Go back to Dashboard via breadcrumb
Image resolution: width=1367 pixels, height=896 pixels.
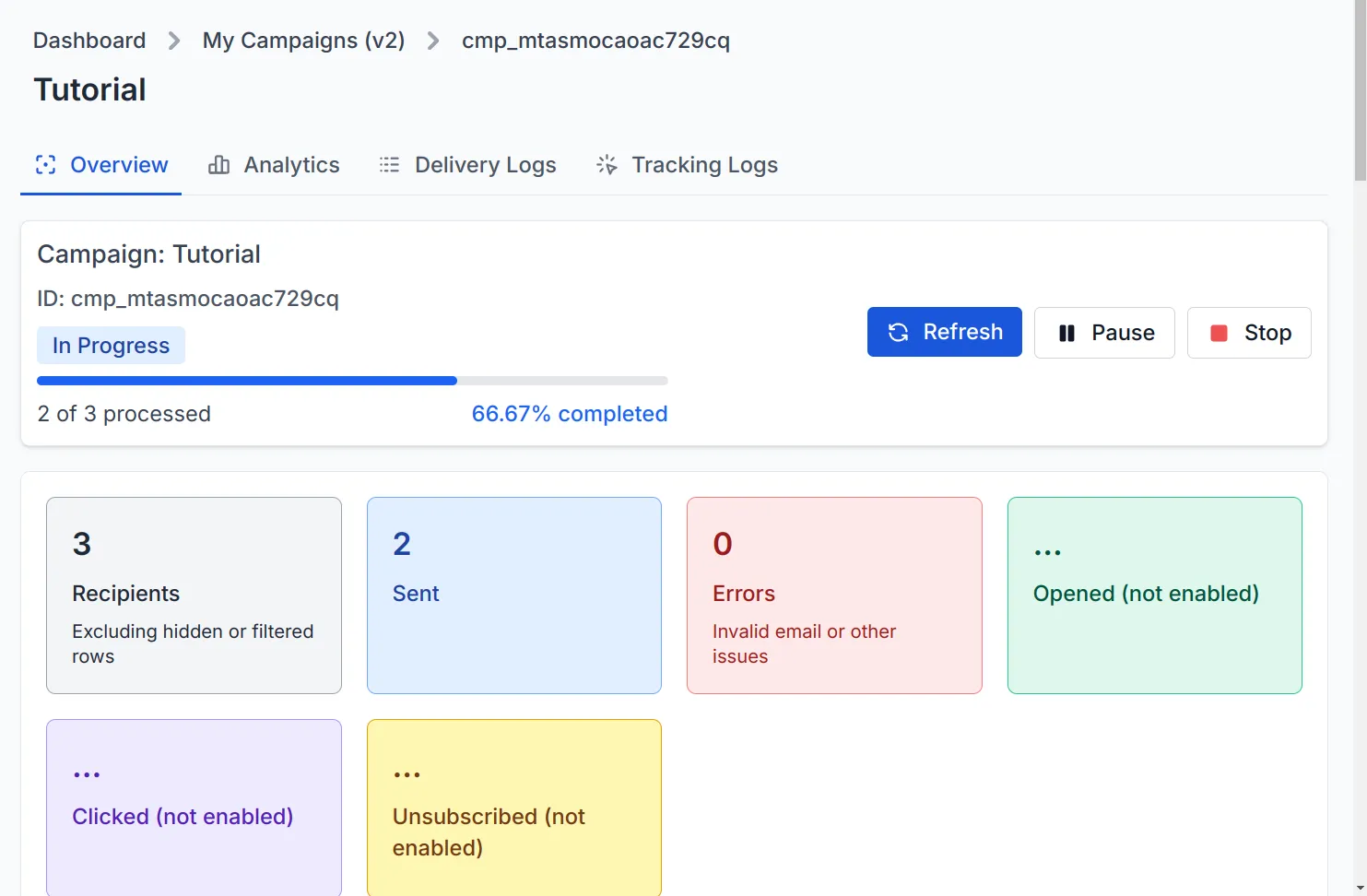click(x=88, y=41)
